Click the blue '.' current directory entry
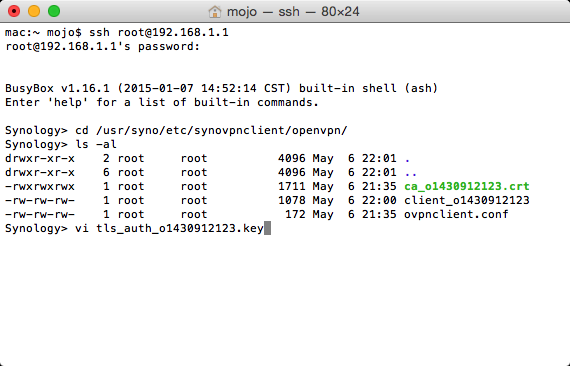Viewport: 570px width, 366px height. tap(408, 159)
